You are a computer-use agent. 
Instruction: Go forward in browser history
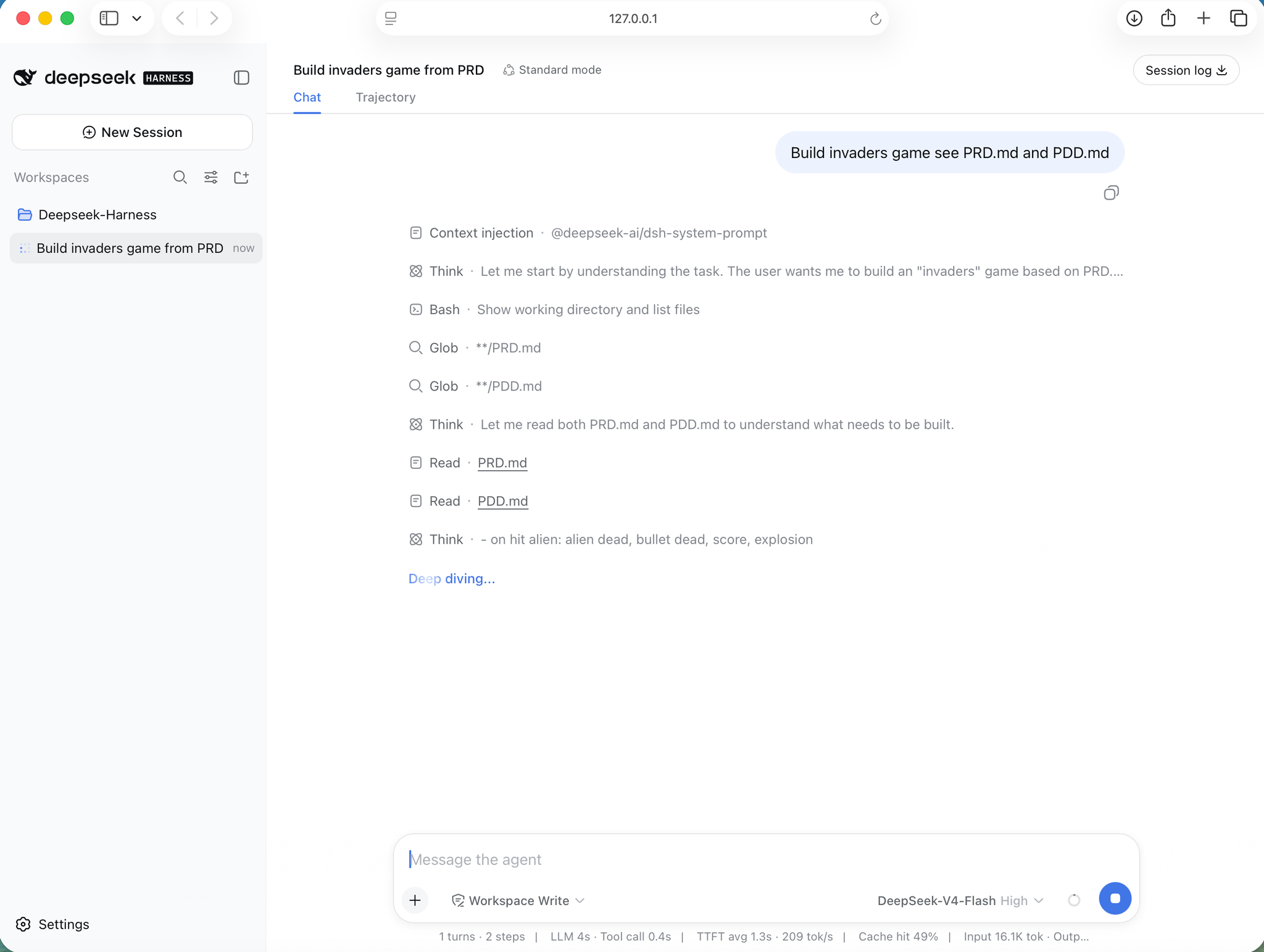click(214, 19)
